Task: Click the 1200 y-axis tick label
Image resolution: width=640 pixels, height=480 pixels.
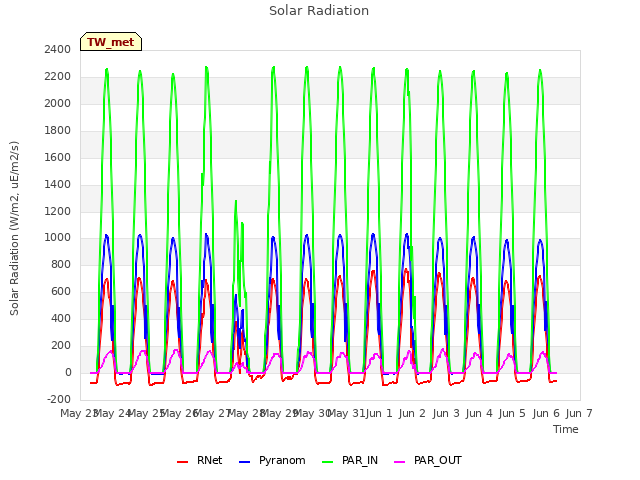Action: tap(58, 211)
